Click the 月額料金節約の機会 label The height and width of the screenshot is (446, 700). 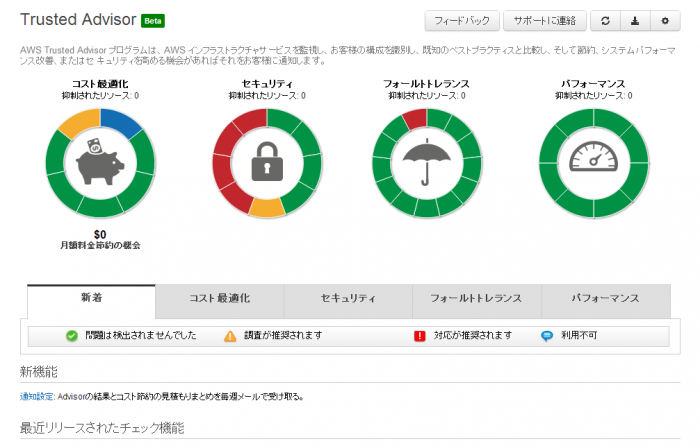click(100, 245)
